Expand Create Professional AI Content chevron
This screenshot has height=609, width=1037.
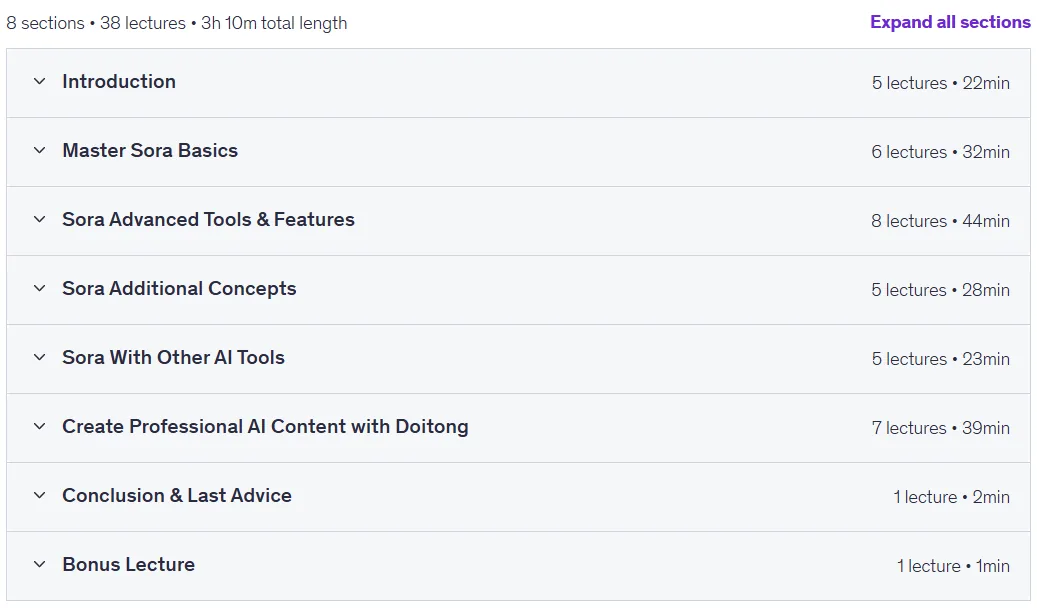point(40,426)
